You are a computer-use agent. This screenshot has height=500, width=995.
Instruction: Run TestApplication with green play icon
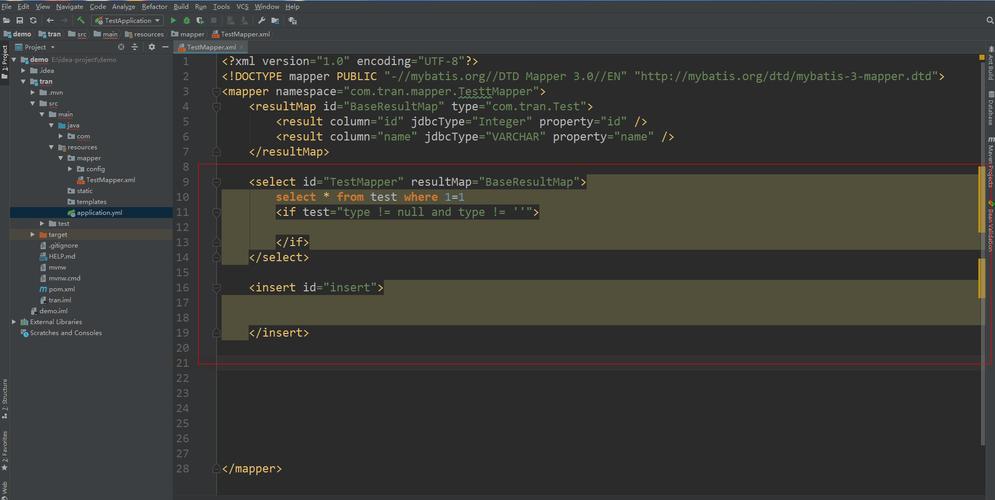click(173, 20)
